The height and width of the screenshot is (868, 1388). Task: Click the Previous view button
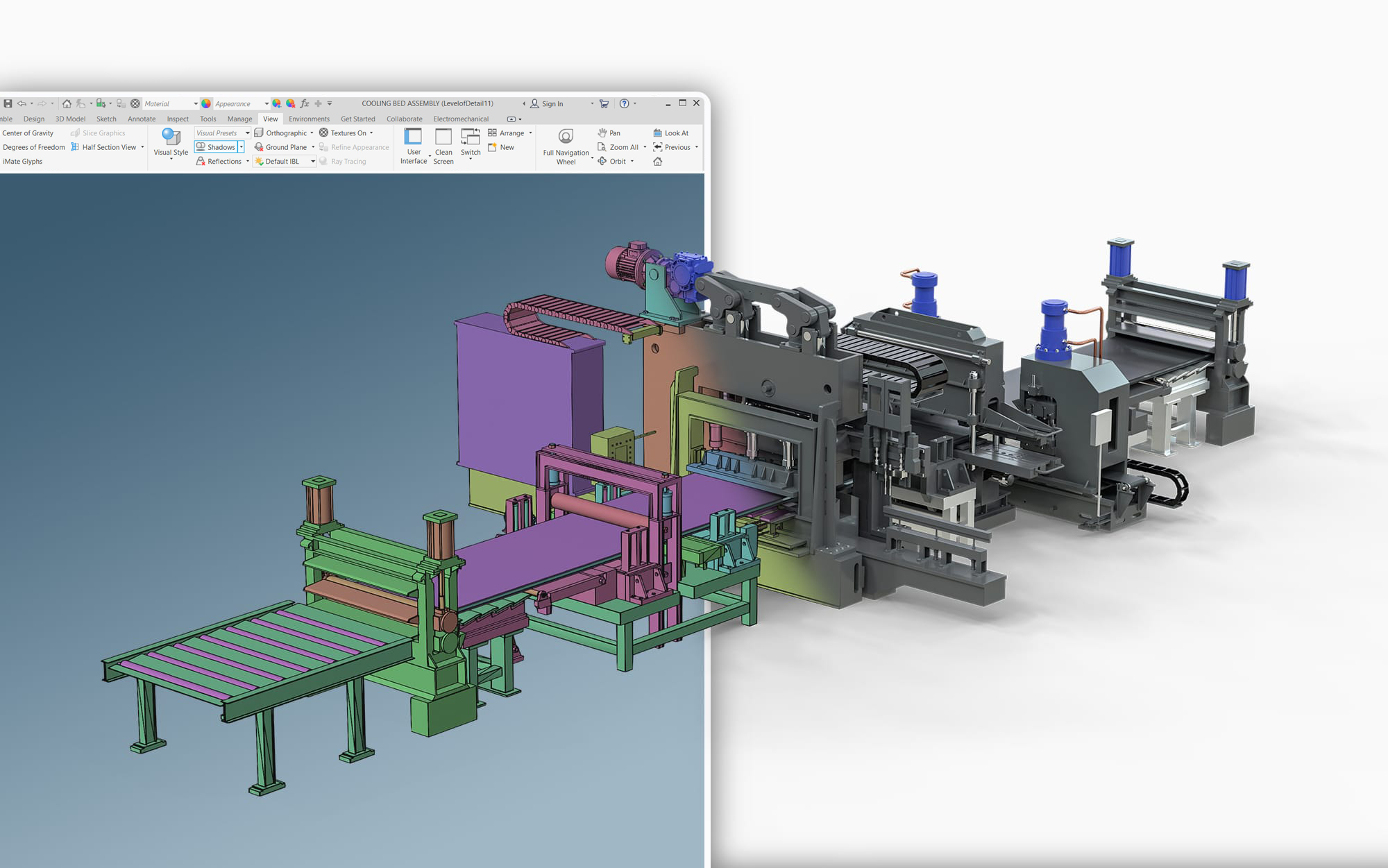[x=672, y=147]
